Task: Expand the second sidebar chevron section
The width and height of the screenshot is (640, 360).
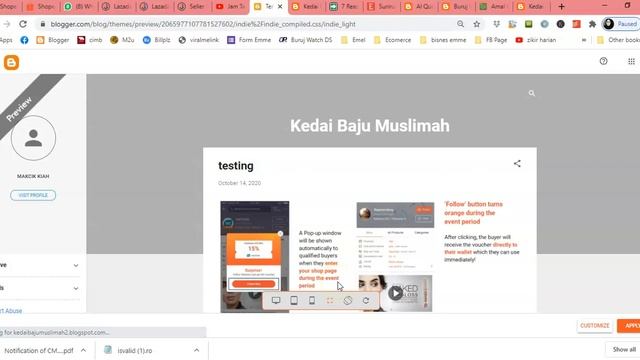Action: tap(76, 288)
